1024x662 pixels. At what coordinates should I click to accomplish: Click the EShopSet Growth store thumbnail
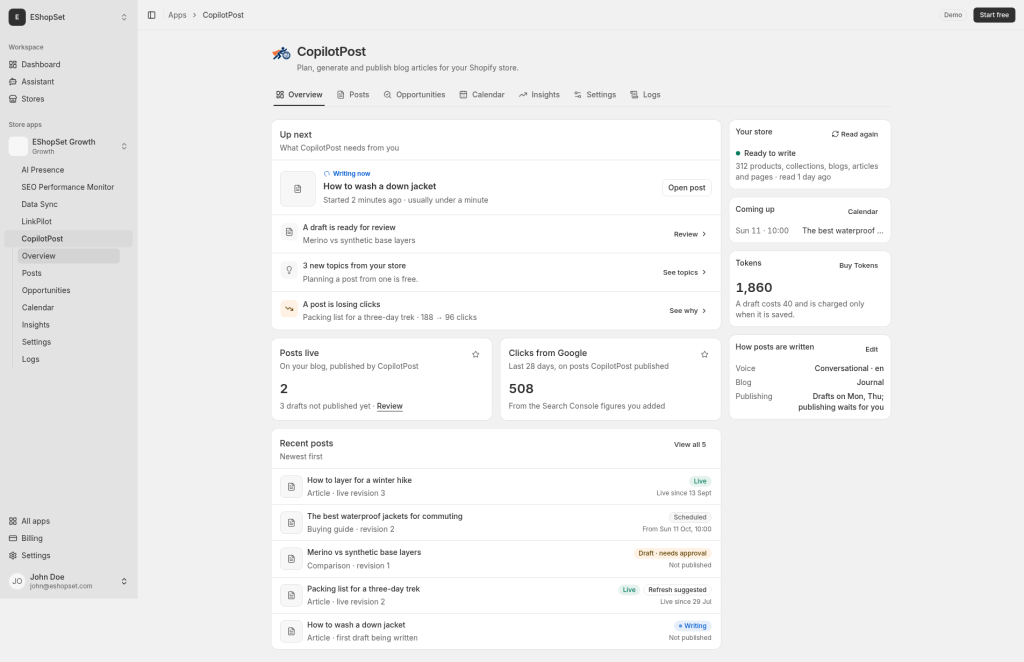click(x=18, y=146)
